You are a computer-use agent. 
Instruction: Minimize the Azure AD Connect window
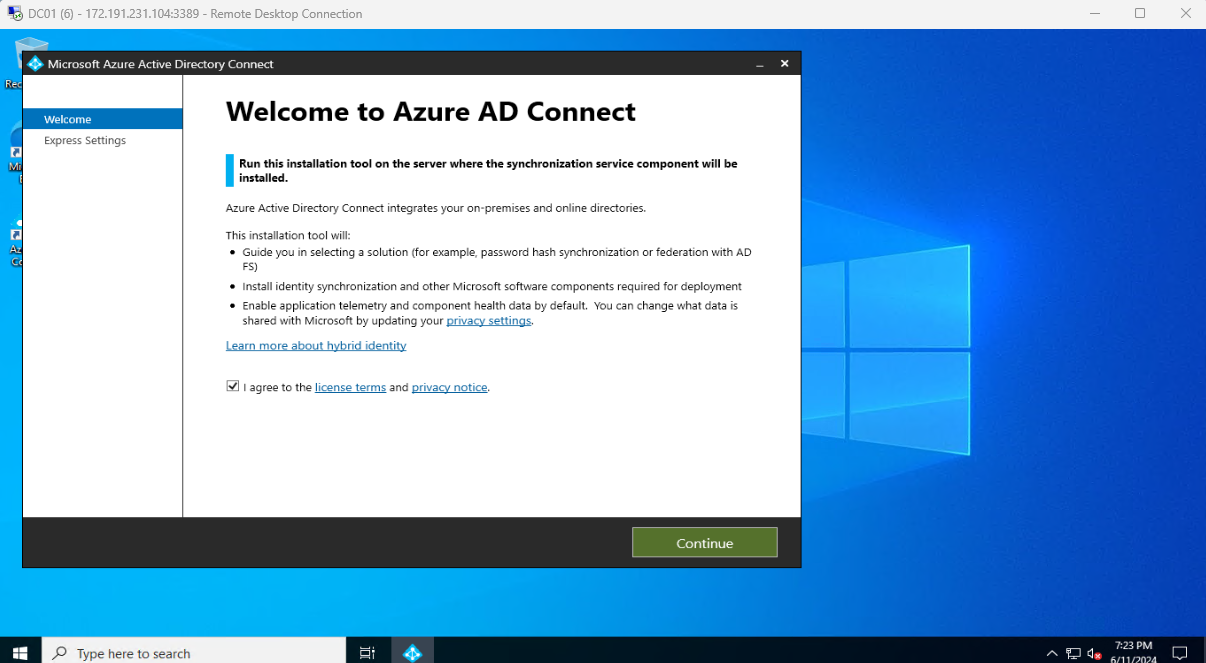click(760, 64)
